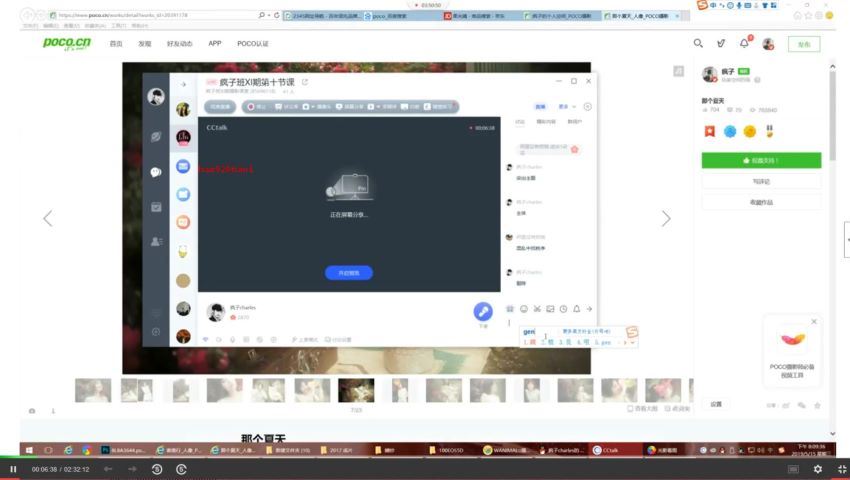The height and width of the screenshot is (480, 850).
Task: Click the clock history icon in chat toolbar
Action: [563, 309]
